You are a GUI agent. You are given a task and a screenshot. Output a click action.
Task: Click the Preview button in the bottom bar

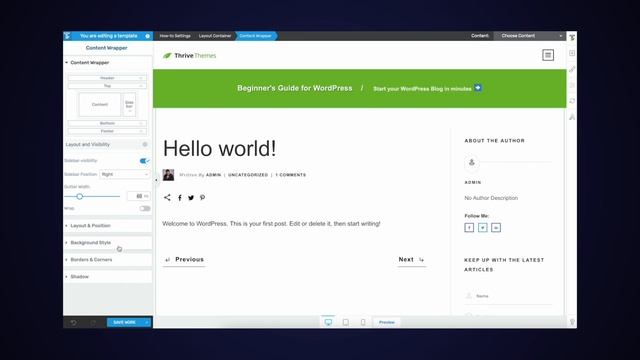(x=387, y=322)
